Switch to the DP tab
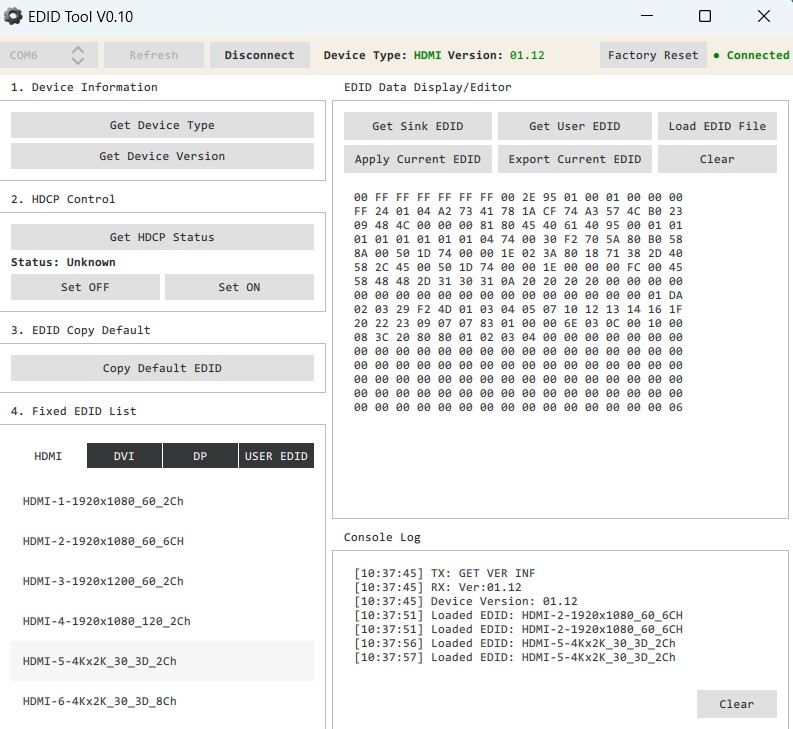Image resolution: width=793 pixels, height=729 pixels. 200,456
